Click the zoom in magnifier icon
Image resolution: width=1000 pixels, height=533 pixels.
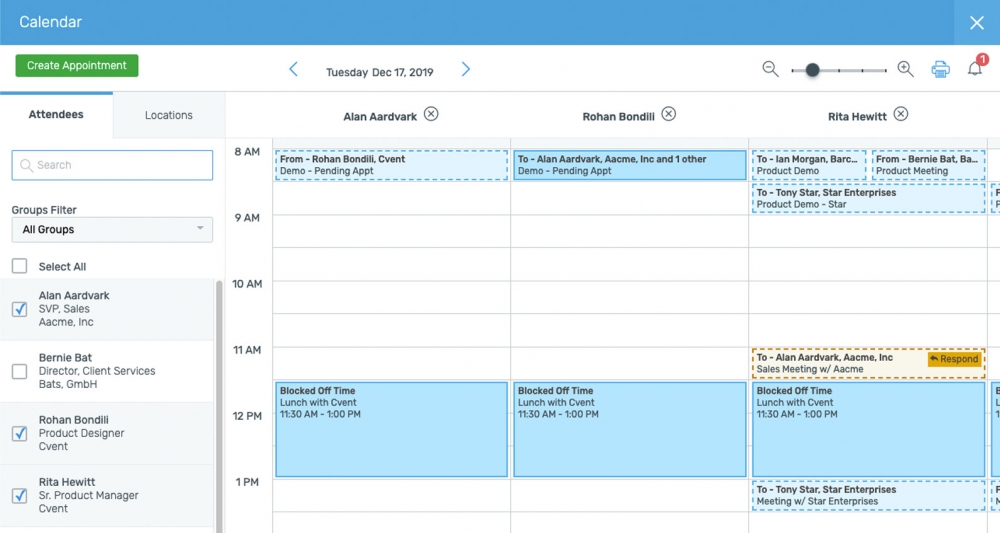pyautogui.click(x=905, y=69)
